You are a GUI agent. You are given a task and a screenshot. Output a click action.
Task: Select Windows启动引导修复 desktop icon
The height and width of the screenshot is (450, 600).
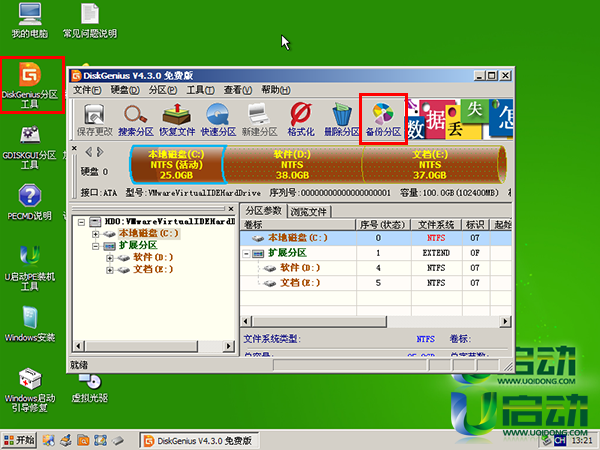click(x=30, y=390)
